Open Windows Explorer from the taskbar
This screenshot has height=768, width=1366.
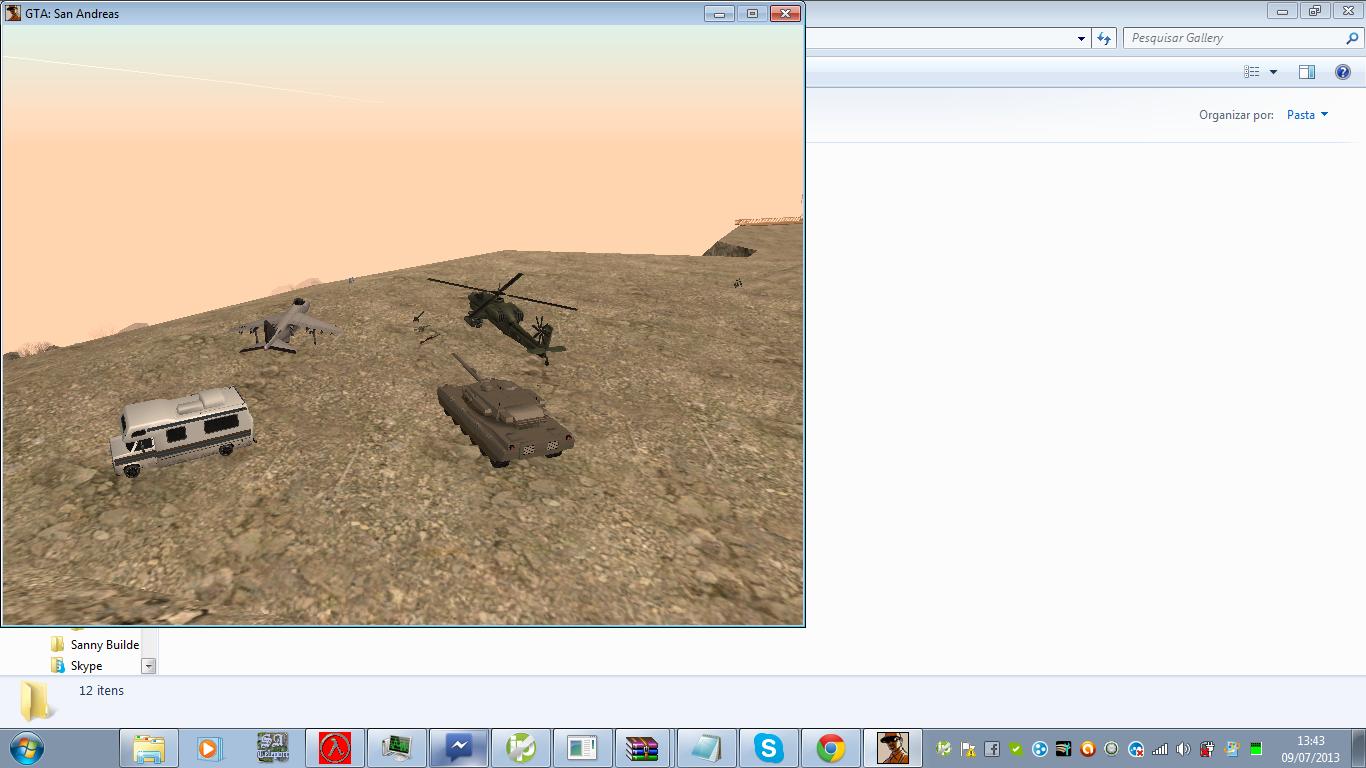click(x=149, y=748)
